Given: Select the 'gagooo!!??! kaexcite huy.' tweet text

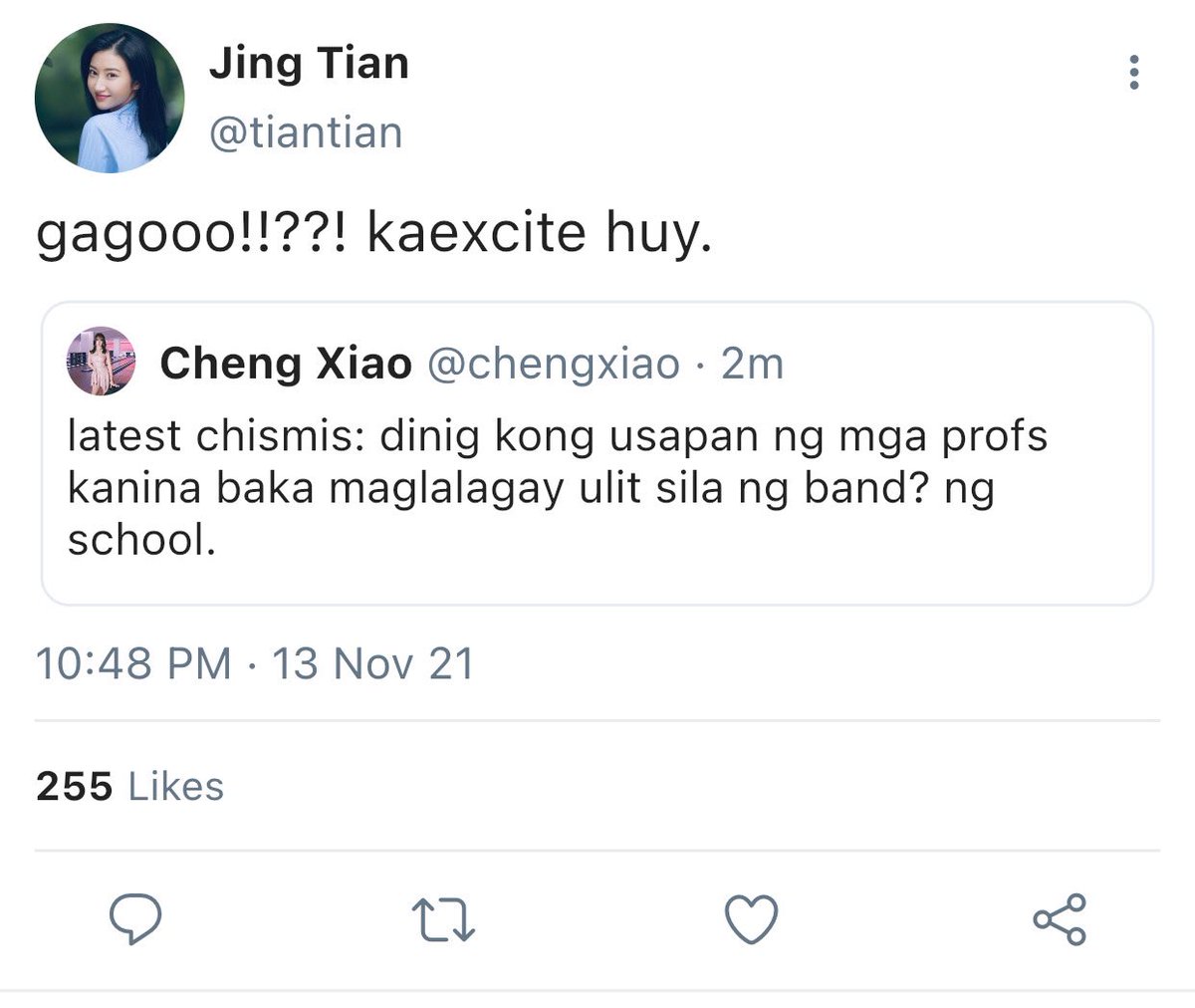Looking at the screenshot, I should coord(374,235).
